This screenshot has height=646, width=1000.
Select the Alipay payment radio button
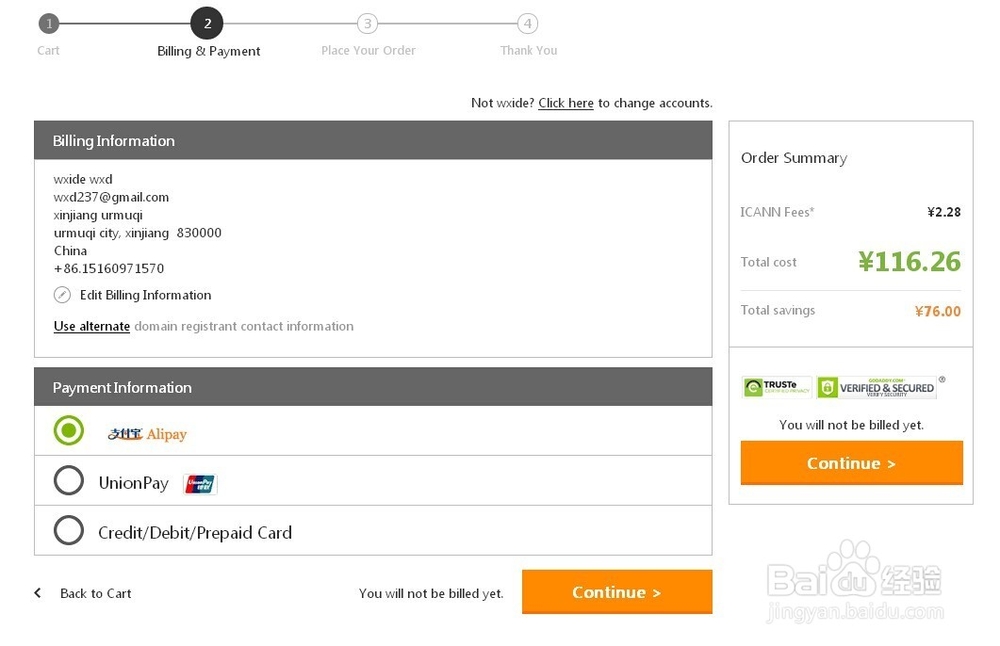pos(69,431)
